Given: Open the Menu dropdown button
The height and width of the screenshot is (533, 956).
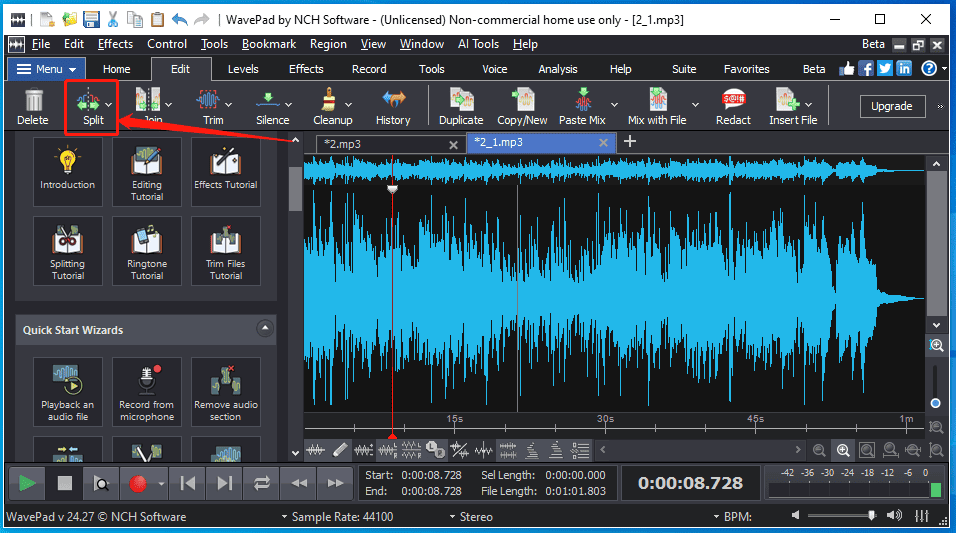Looking at the screenshot, I should click(x=46, y=69).
